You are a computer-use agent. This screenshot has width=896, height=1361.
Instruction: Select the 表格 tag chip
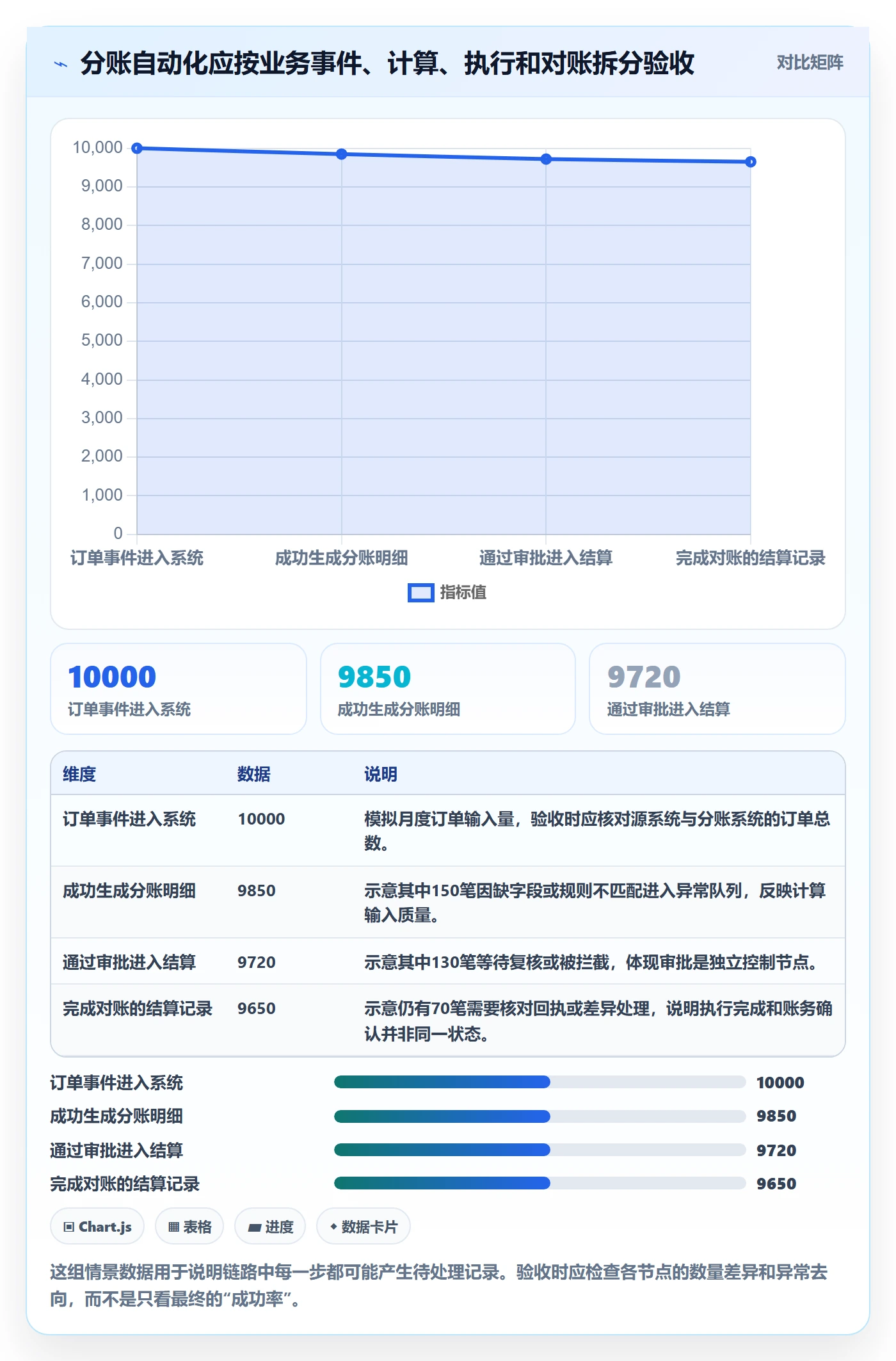(x=189, y=1227)
